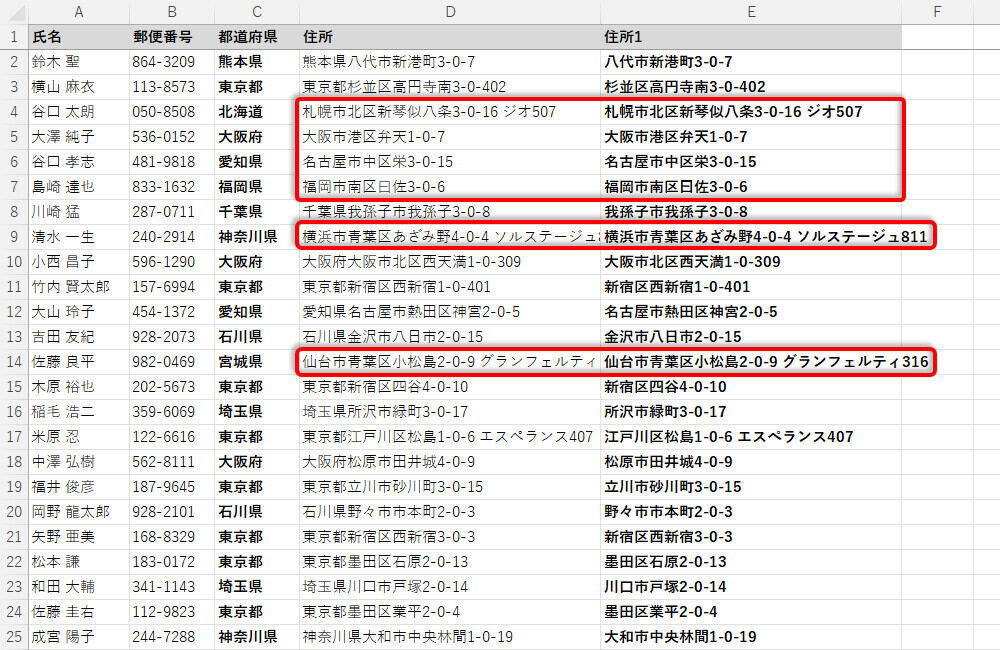Image resolution: width=1000 pixels, height=650 pixels.
Task: Select postal code 341-1143
Action: pyautogui.click(x=172, y=587)
